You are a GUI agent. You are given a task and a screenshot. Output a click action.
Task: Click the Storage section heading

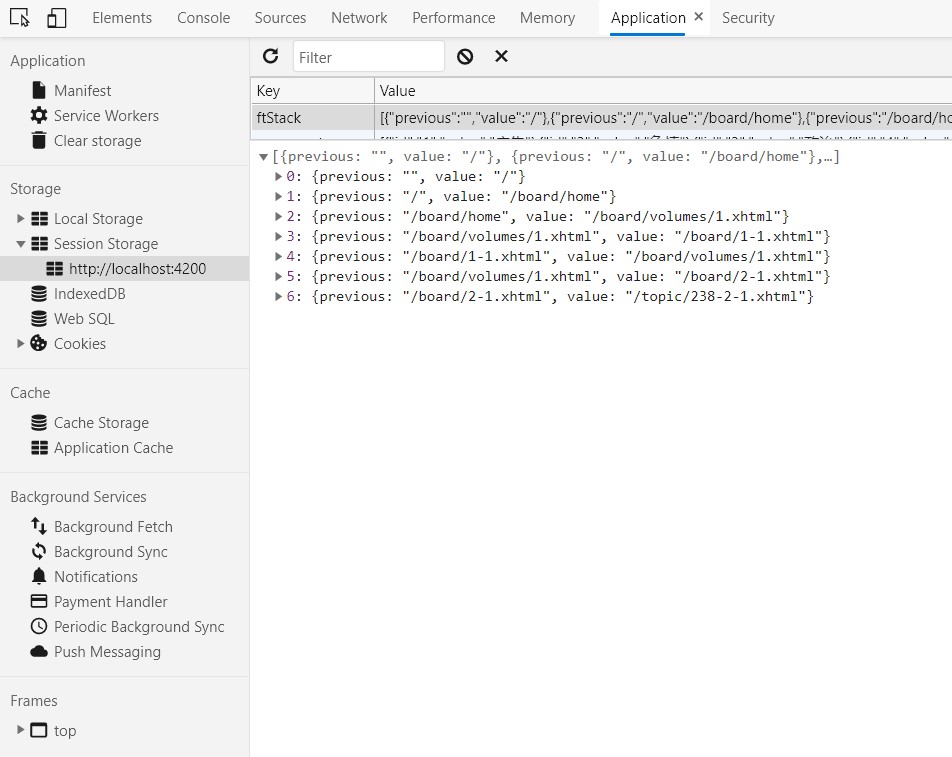pos(35,189)
